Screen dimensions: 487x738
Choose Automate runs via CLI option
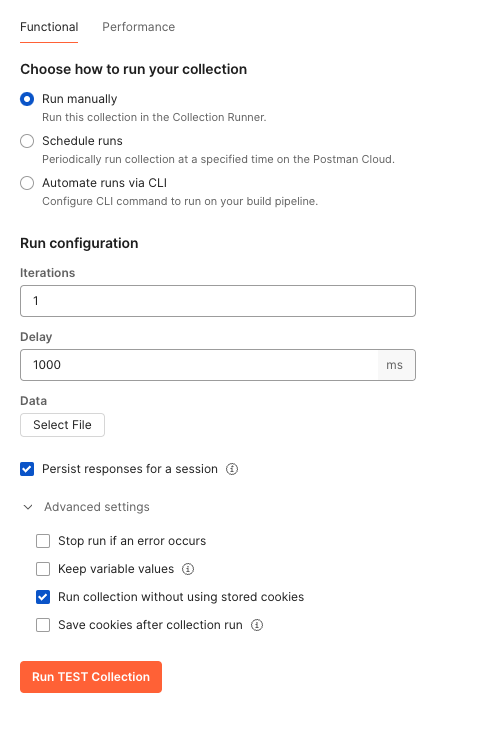click(27, 183)
